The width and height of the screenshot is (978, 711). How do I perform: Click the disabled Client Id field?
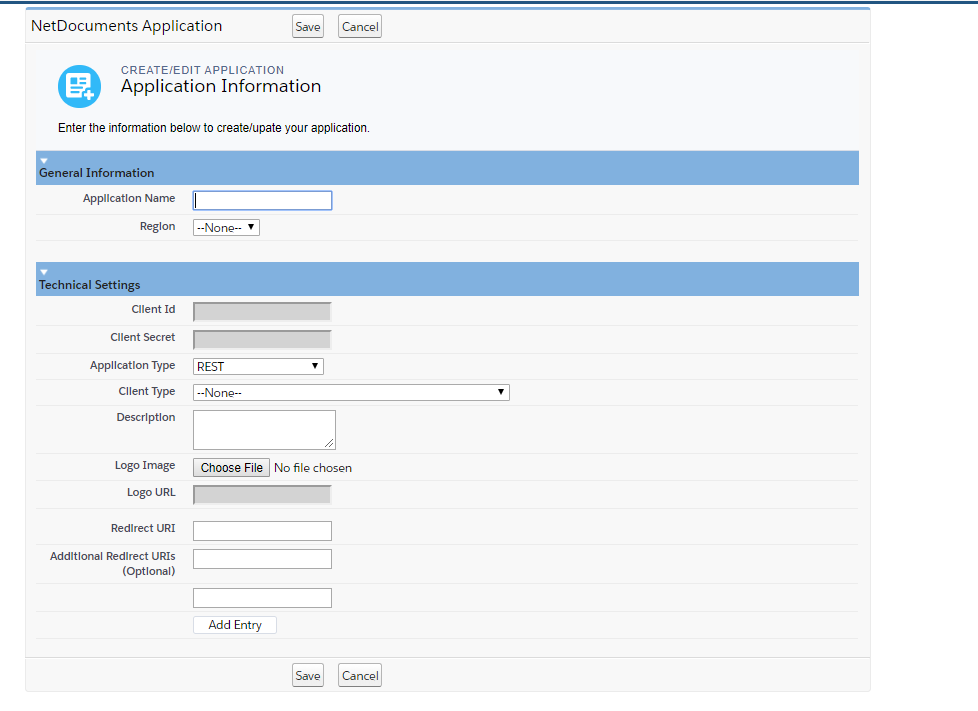(x=262, y=311)
